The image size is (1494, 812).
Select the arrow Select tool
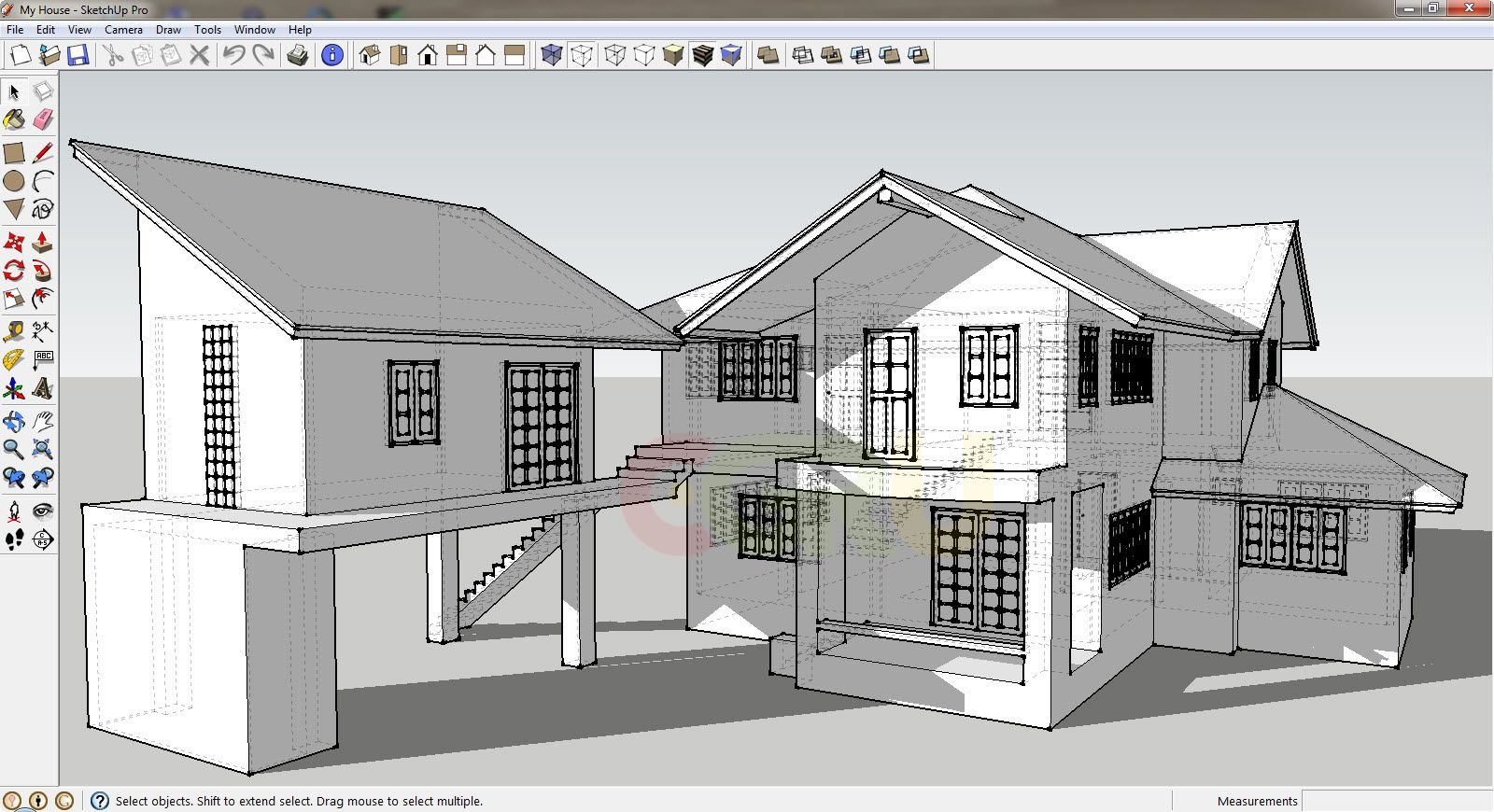pyautogui.click(x=14, y=91)
